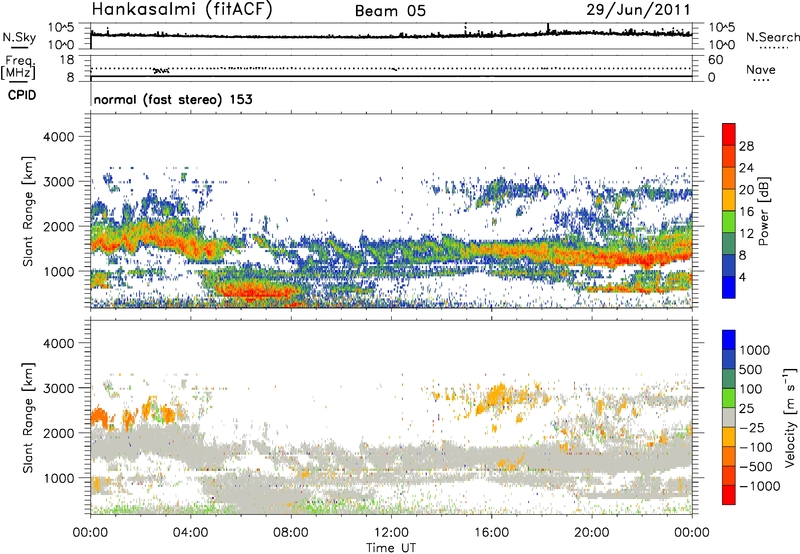Click the "N.Sky" legend label
Image resolution: width=800 pixels, height=554 pixels.
click(x=19, y=37)
